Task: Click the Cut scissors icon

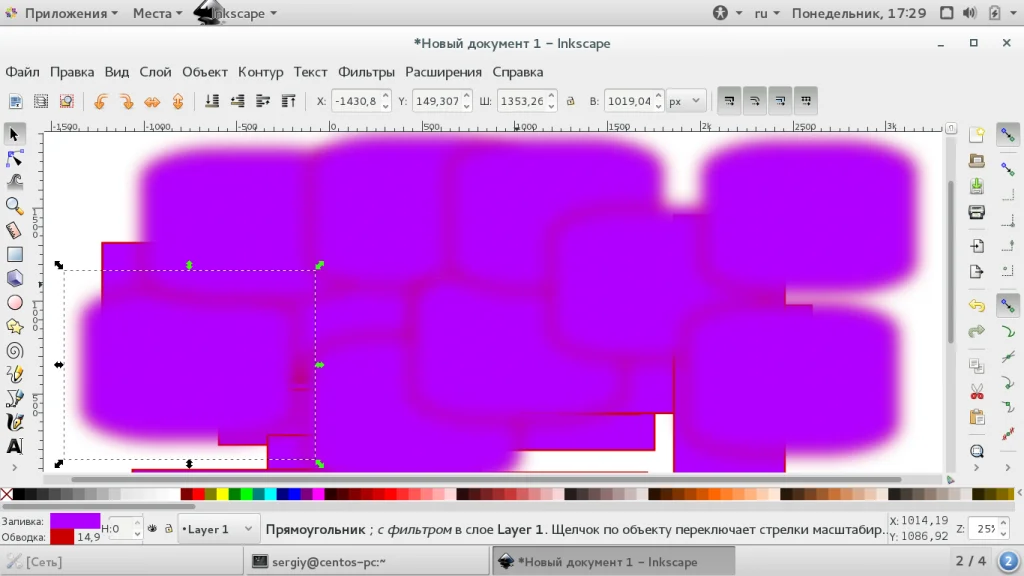Action: point(976,392)
